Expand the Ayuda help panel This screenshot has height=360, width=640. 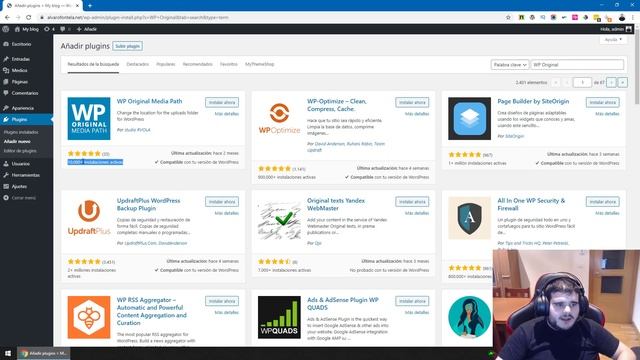[613, 40]
